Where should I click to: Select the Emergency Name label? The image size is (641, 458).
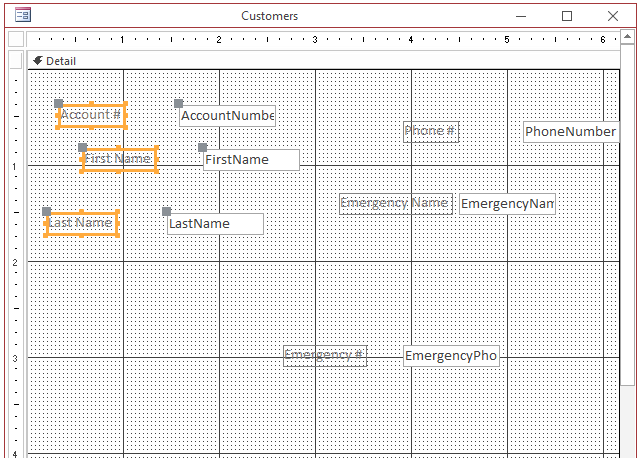tap(396, 204)
